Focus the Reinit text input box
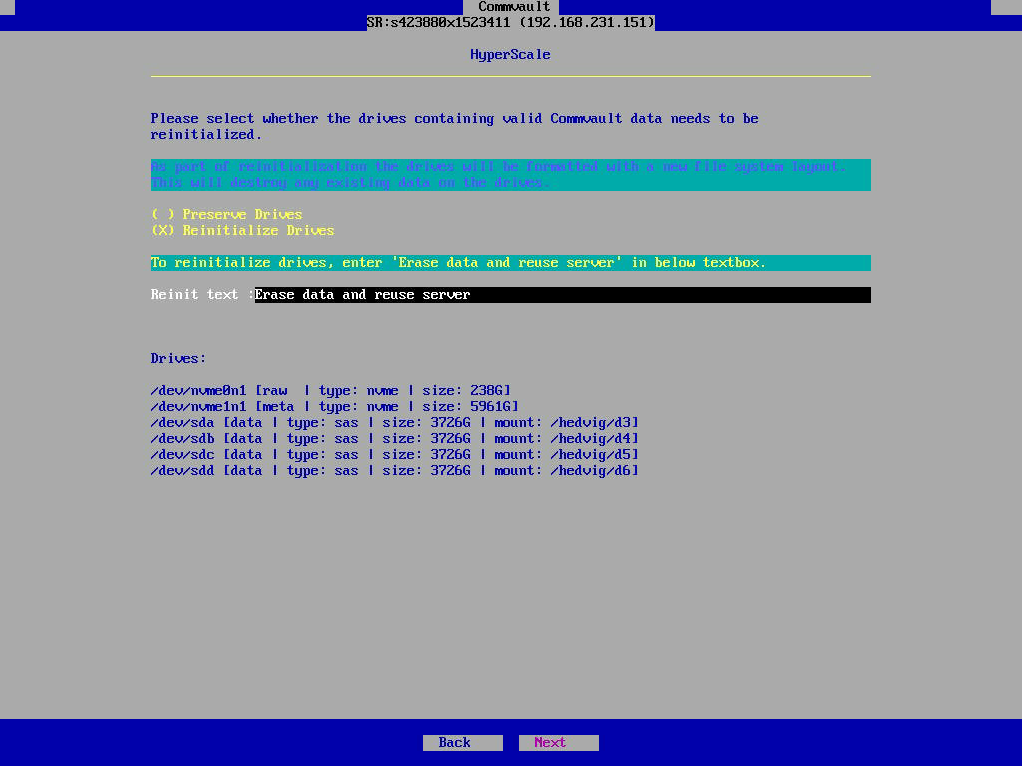 [562, 295]
